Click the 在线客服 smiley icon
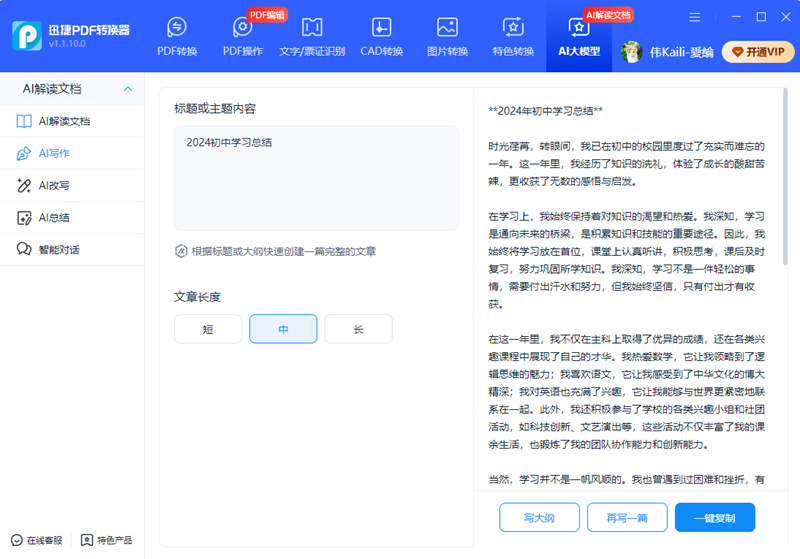The image size is (800, 559). coord(17,540)
